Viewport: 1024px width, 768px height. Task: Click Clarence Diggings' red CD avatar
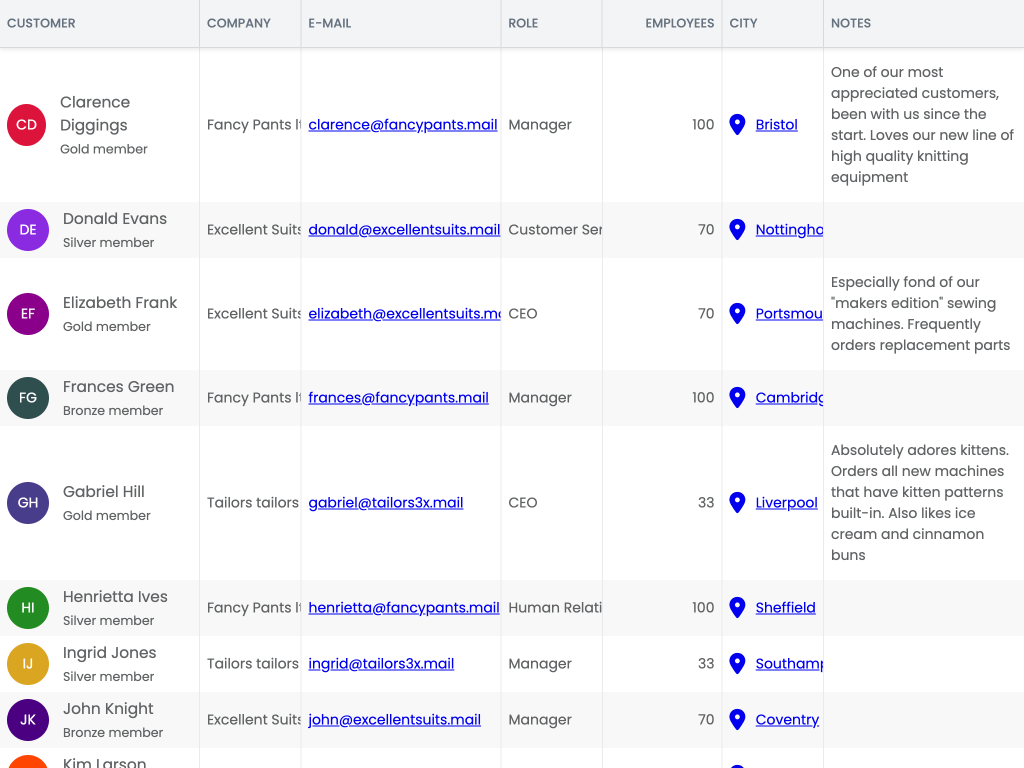coord(27,125)
